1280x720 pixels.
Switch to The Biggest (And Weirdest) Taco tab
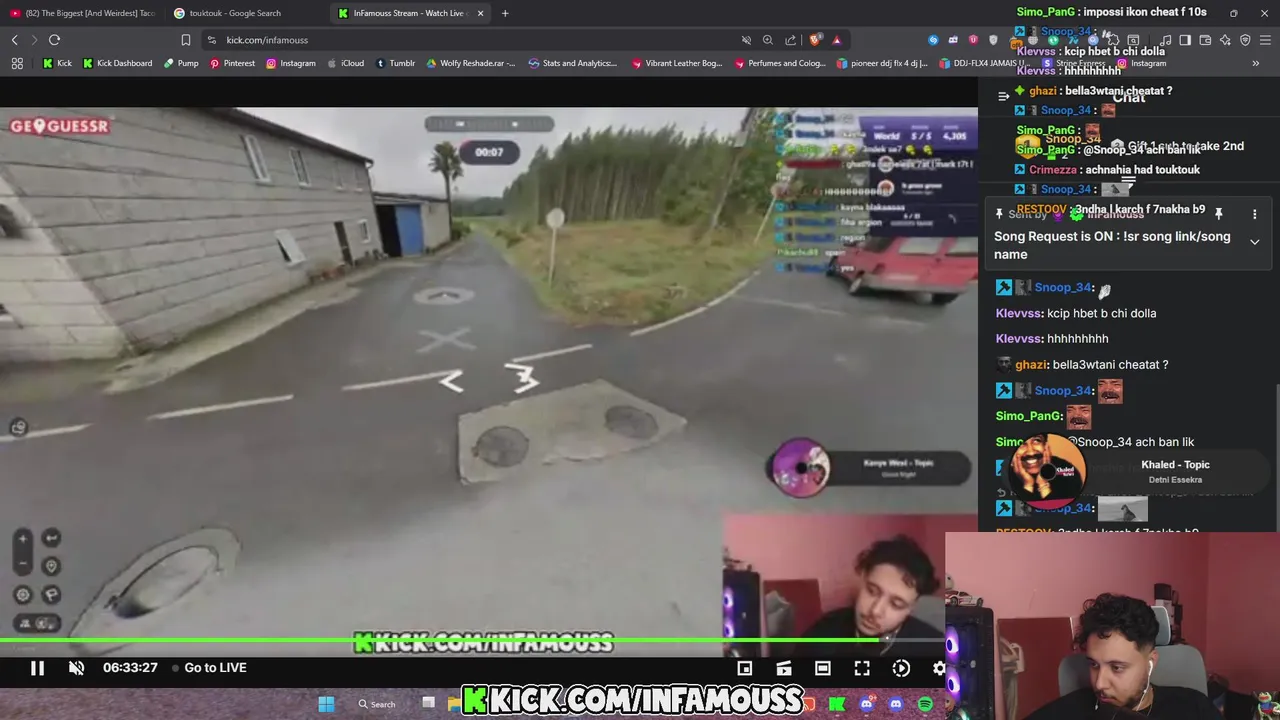(x=82, y=13)
